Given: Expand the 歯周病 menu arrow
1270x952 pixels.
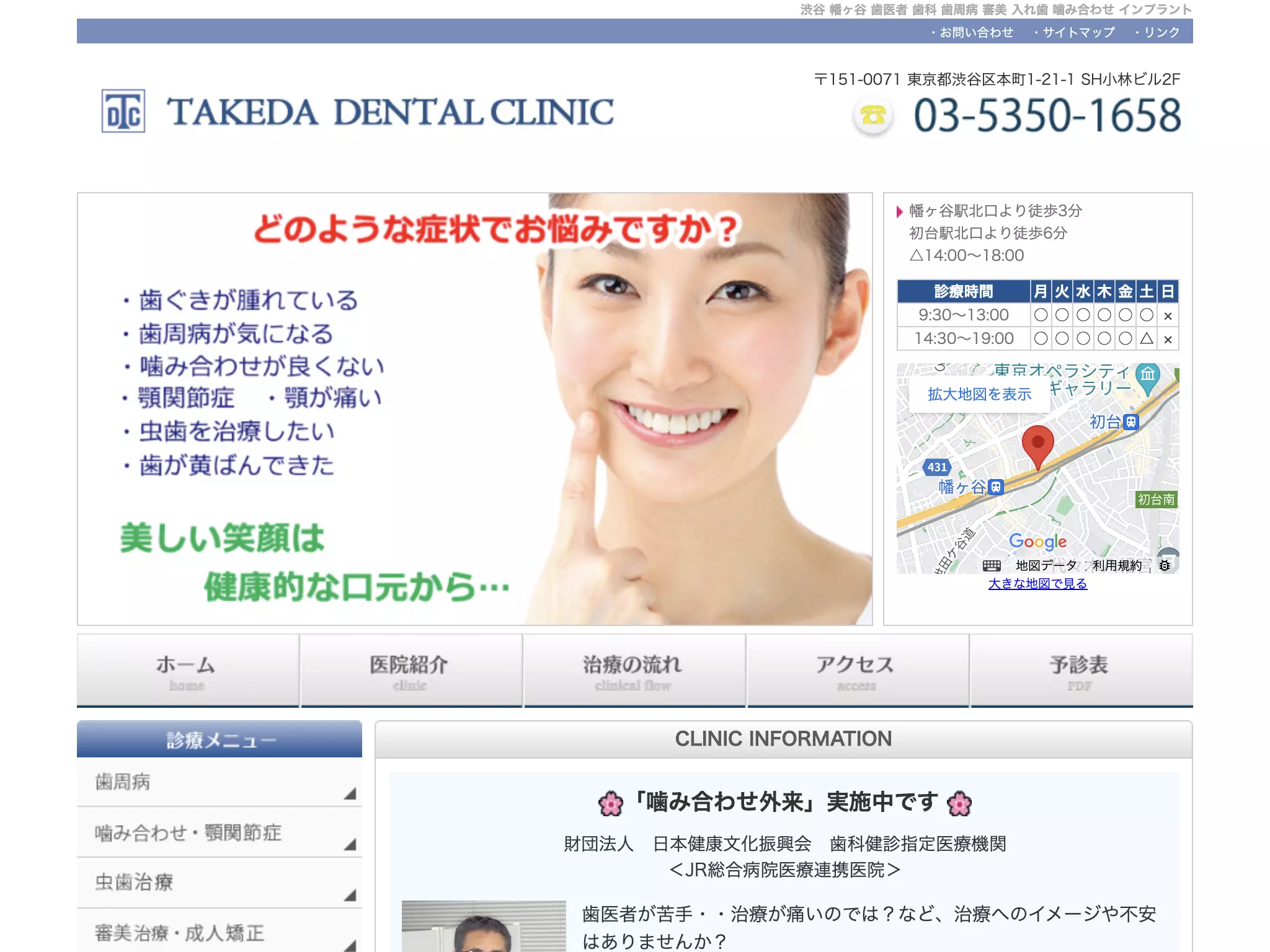Looking at the screenshot, I should 350,793.
